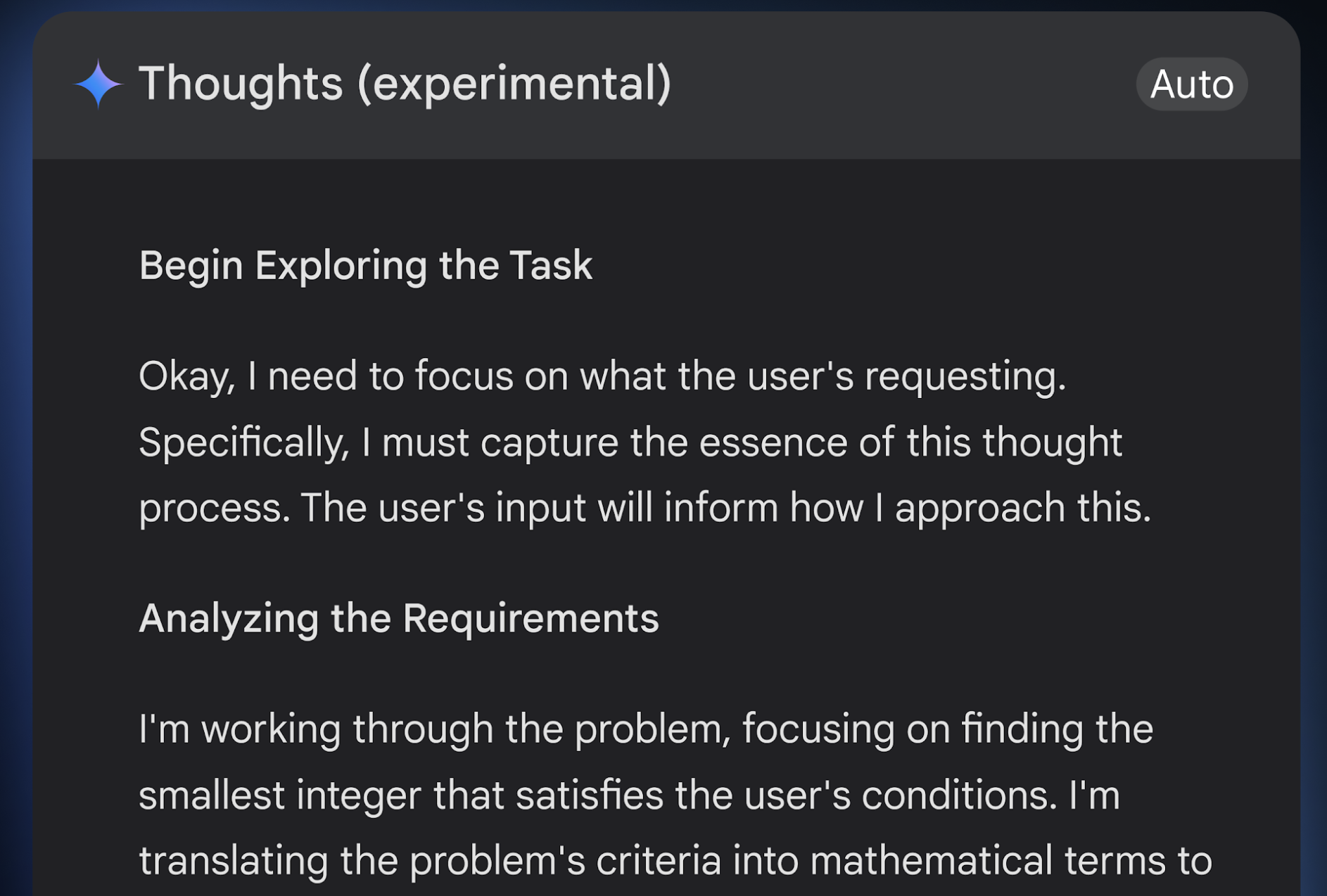Open the Auto mode pill
The width and height of the screenshot is (1327, 896).
click(1191, 84)
